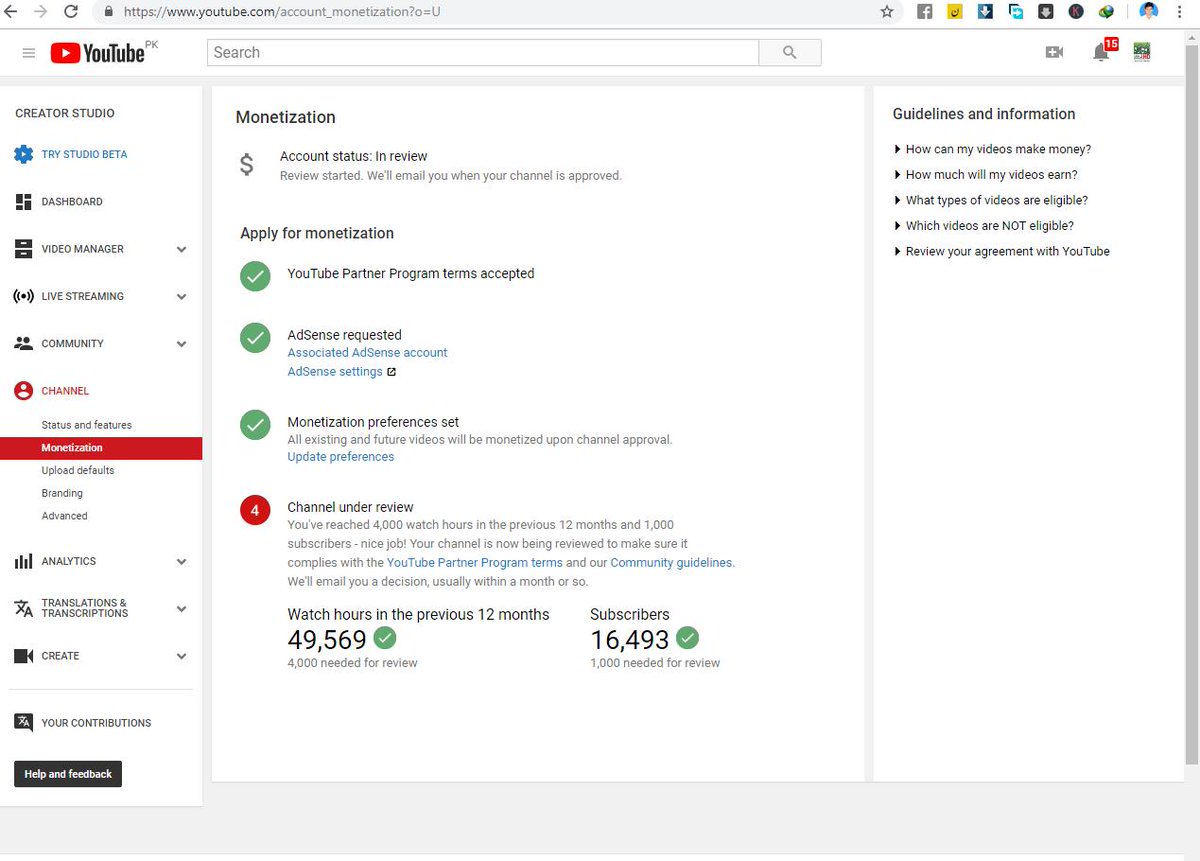This screenshot has width=1200, height=861.
Task: Click the TRY STUDIO BETA link text
Action: tap(84, 155)
